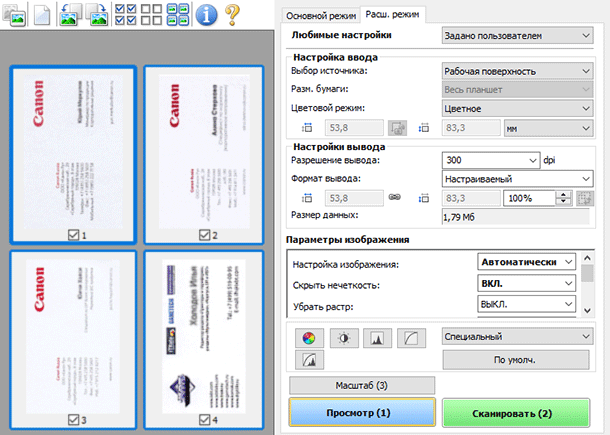Click the 100% scale input field

click(529, 198)
